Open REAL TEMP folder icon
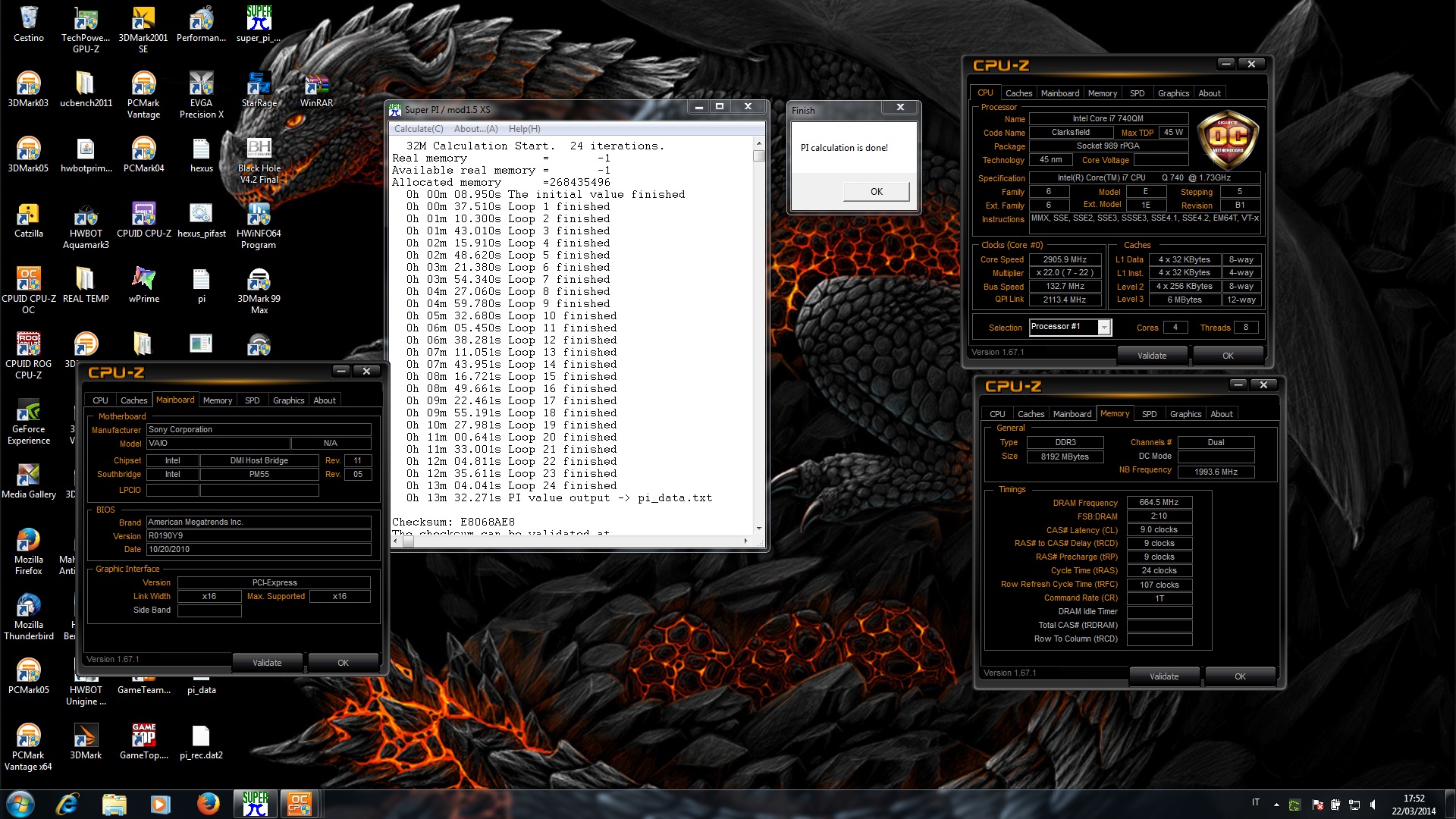 click(x=86, y=285)
